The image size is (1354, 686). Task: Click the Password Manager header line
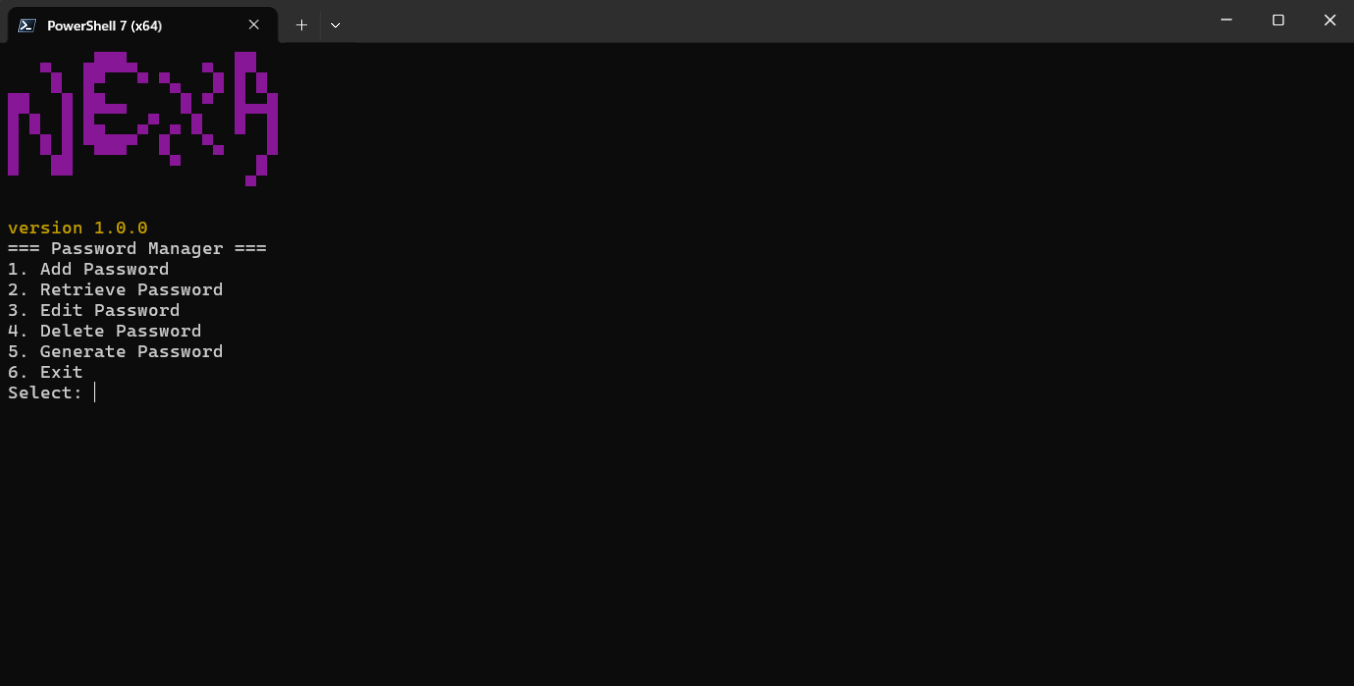[137, 248]
